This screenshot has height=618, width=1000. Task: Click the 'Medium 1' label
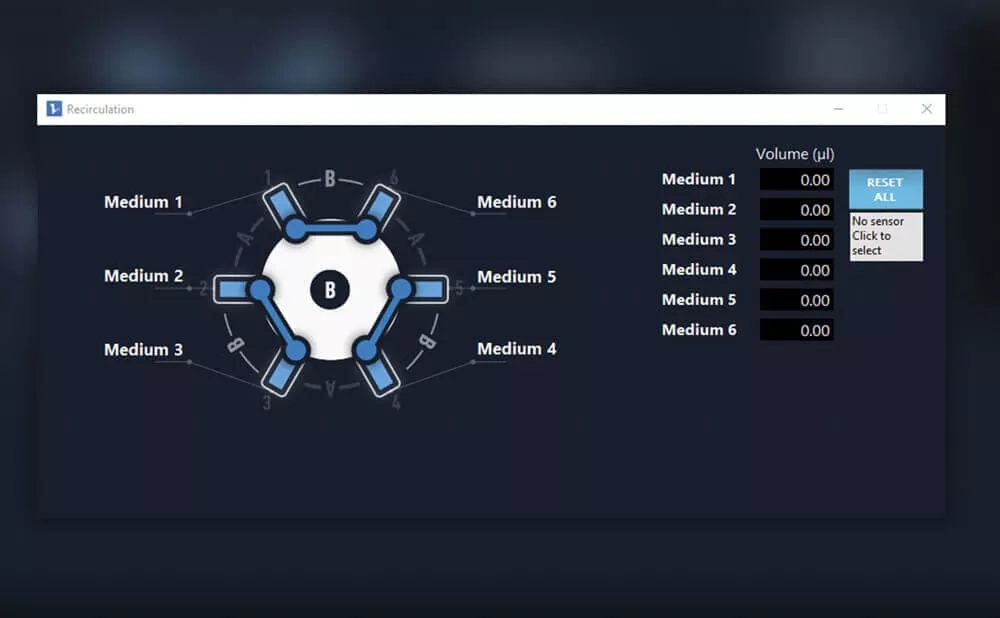(145, 201)
